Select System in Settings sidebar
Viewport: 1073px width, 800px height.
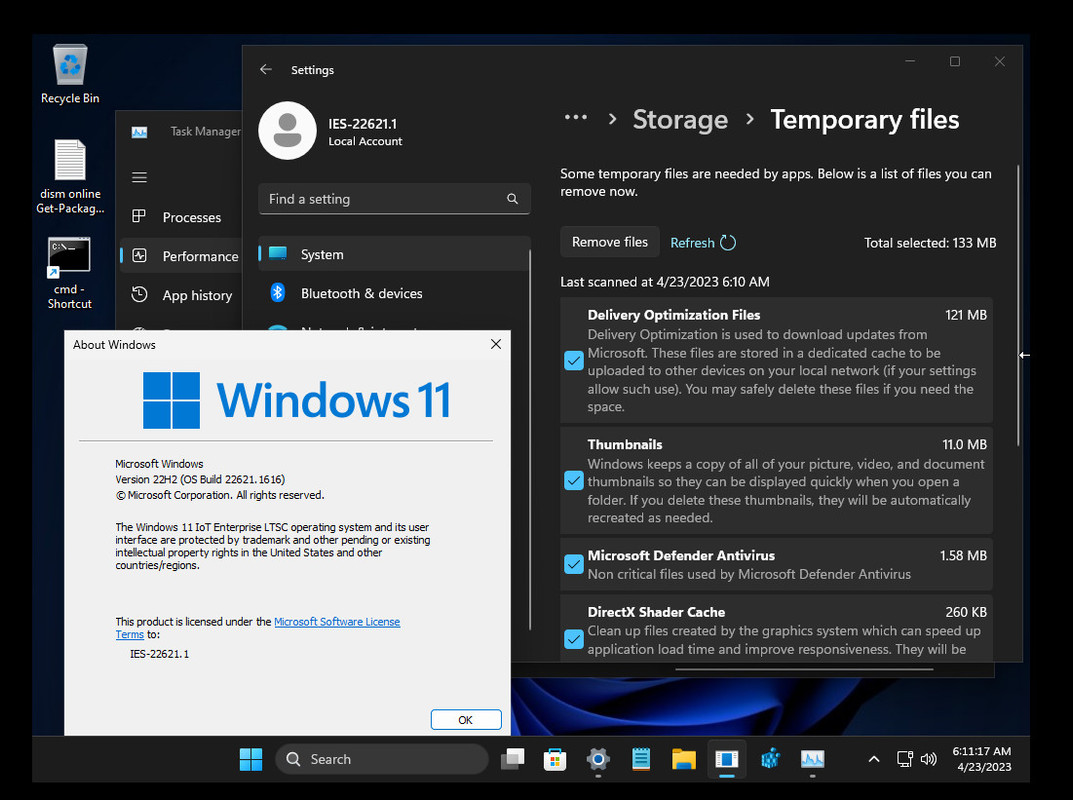tap(394, 254)
